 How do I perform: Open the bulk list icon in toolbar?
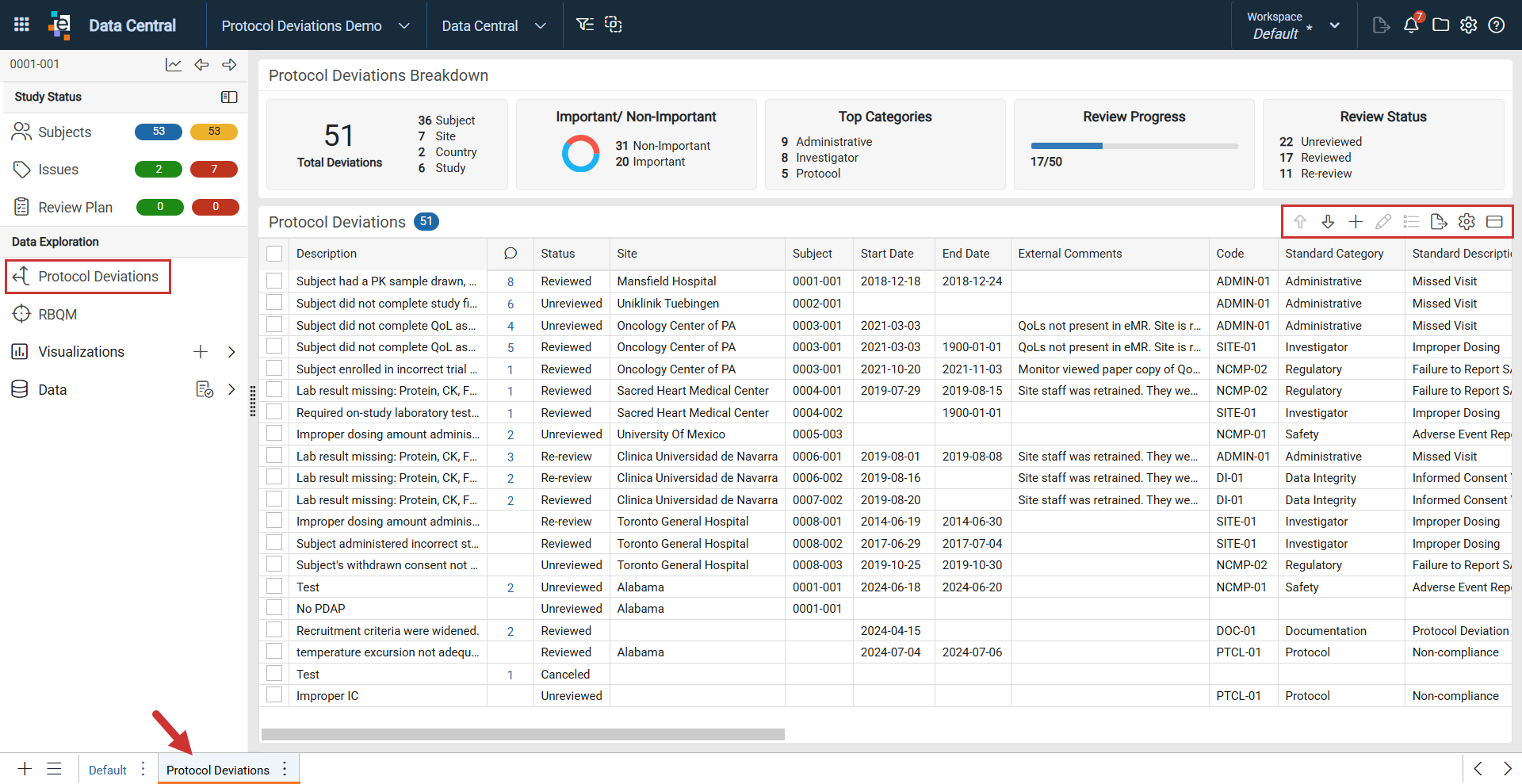[1411, 222]
